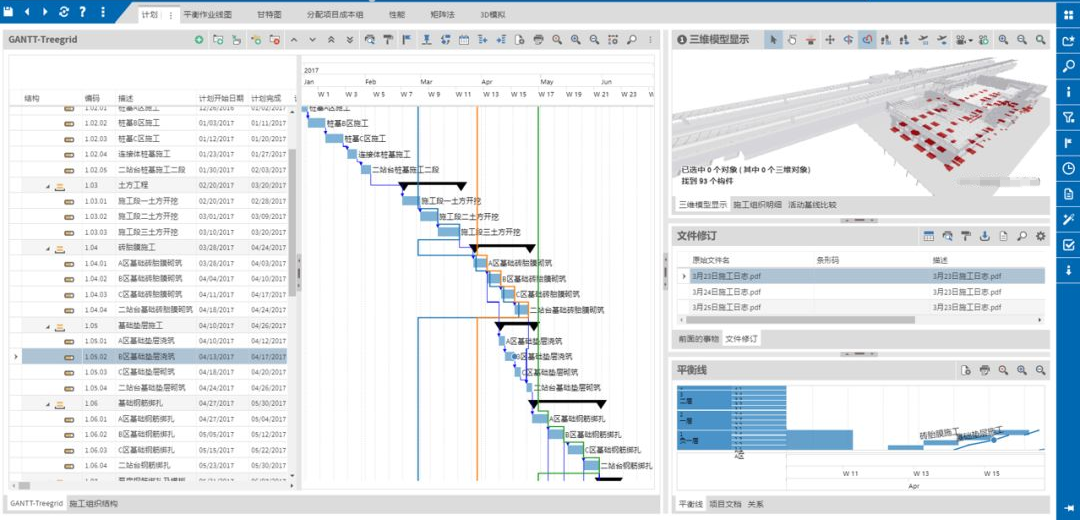The width and height of the screenshot is (1080, 520).
Task: Click the zoom in magnifier in Gantt toolbar
Action: click(x=575, y=40)
